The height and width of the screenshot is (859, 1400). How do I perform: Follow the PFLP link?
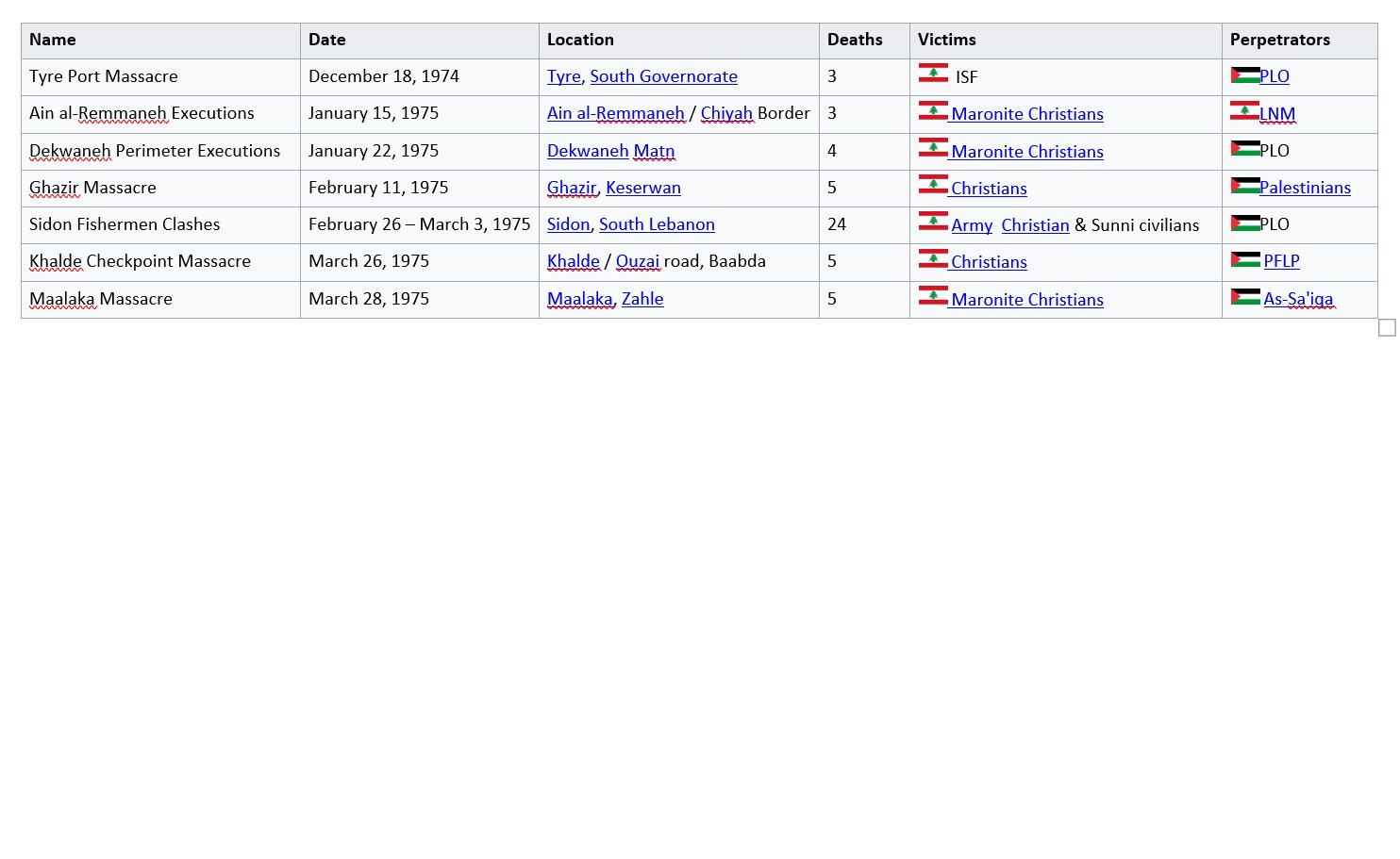click(x=1281, y=261)
